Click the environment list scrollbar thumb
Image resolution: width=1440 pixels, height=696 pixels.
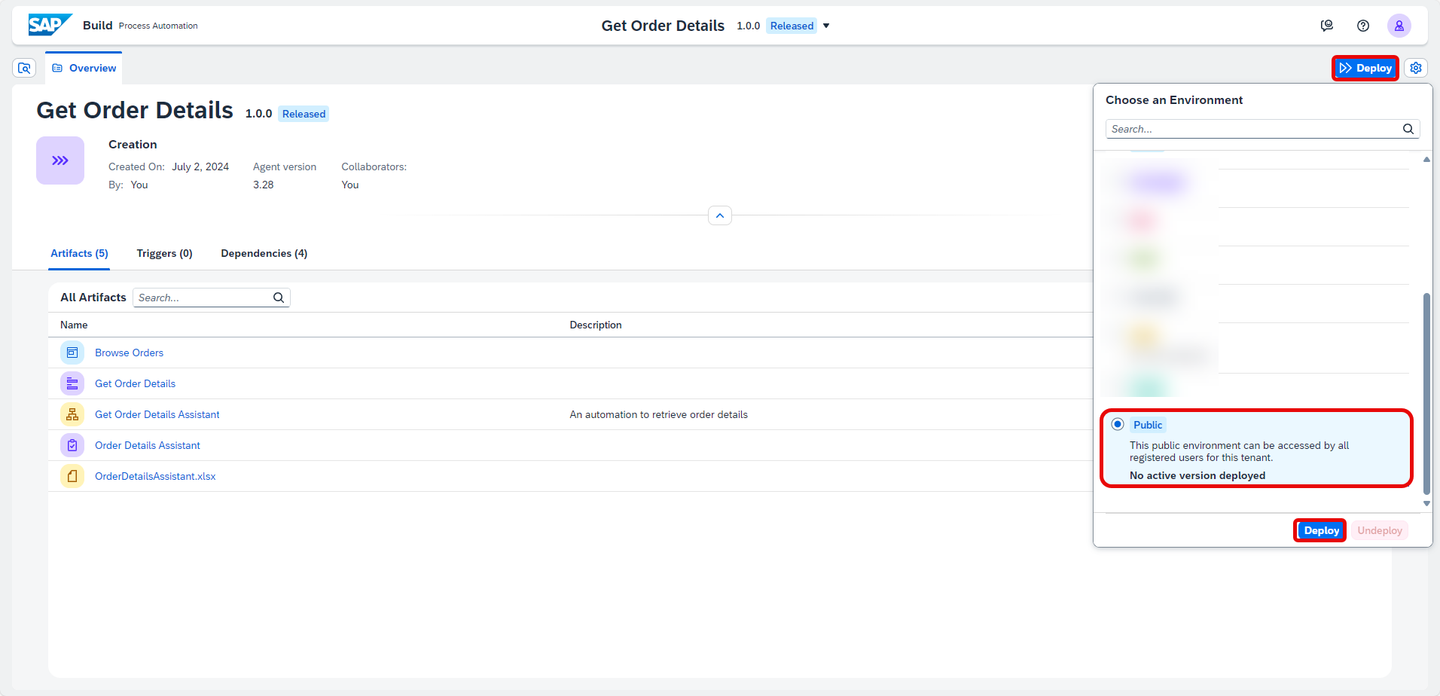1427,392
